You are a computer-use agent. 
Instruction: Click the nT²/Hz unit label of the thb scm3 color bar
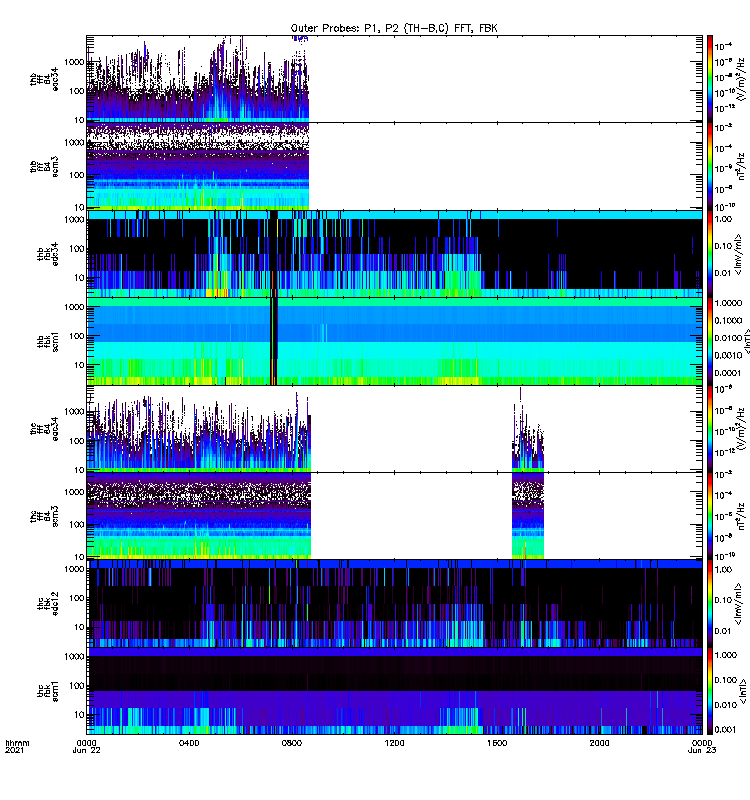[742, 166]
